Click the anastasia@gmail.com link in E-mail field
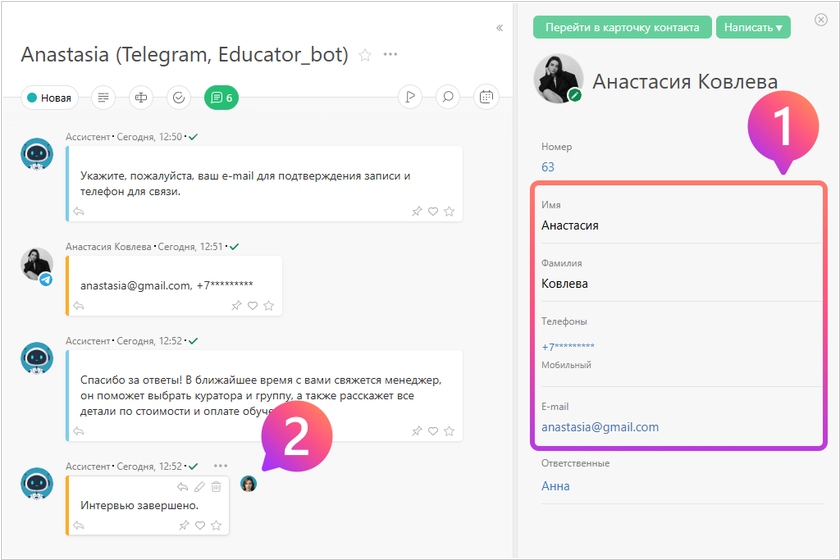The width and height of the screenshot is (840, 560). coord(600,427)
